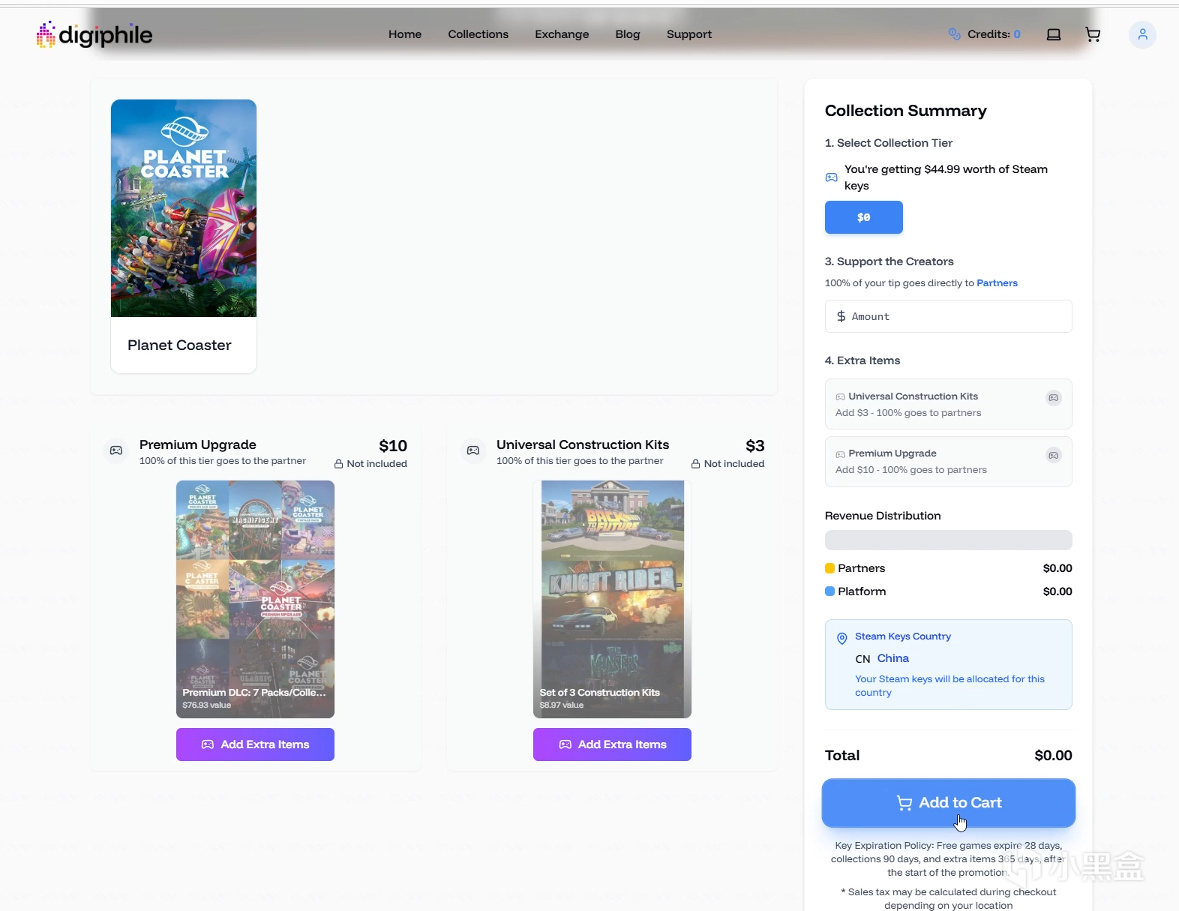Click the lock icon beside Premium Upgrade's Not included
The width and height of the screenshot is (1179, 911).
[338, 464]
